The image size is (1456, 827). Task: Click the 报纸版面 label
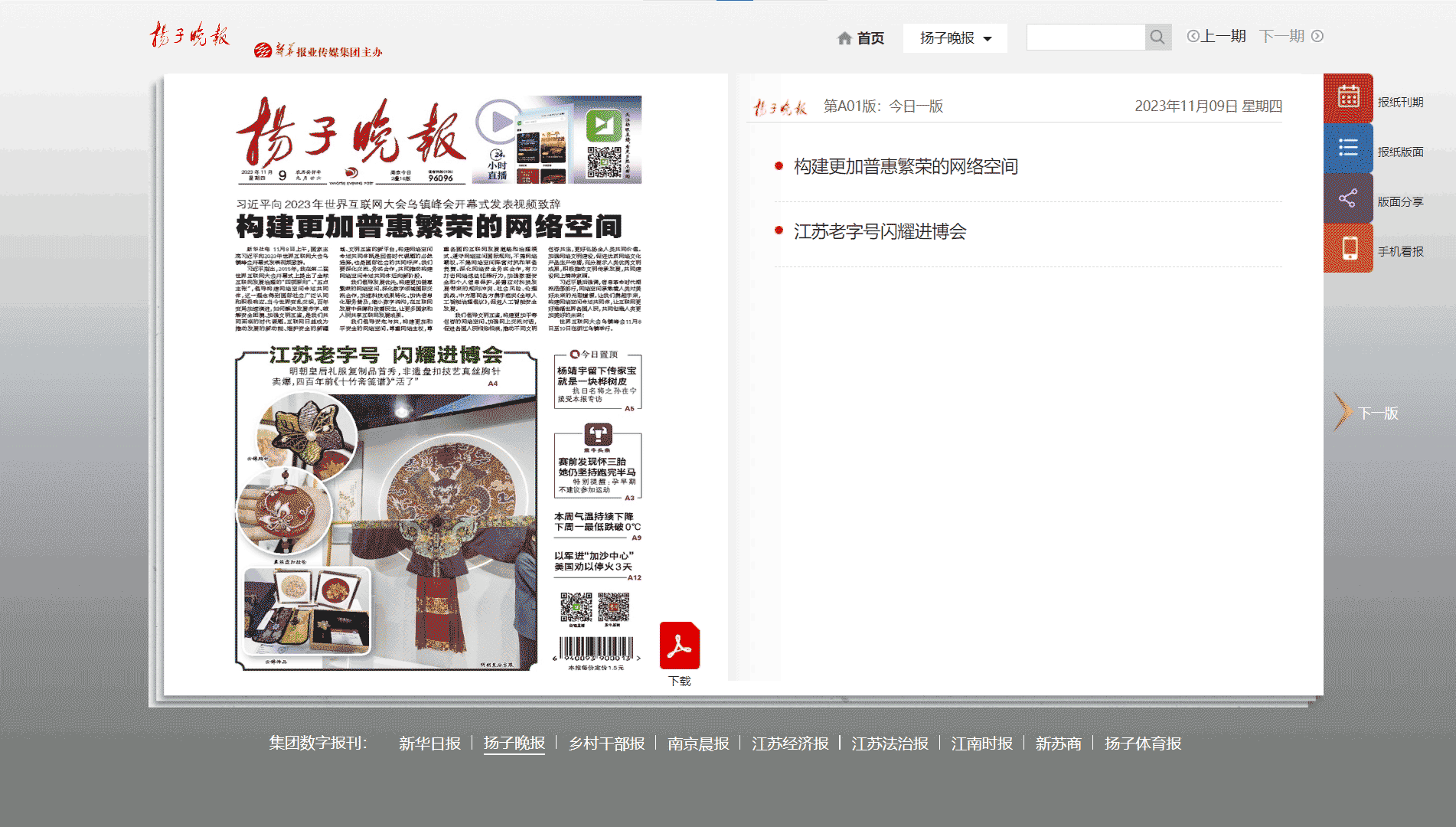point(1400,152)
